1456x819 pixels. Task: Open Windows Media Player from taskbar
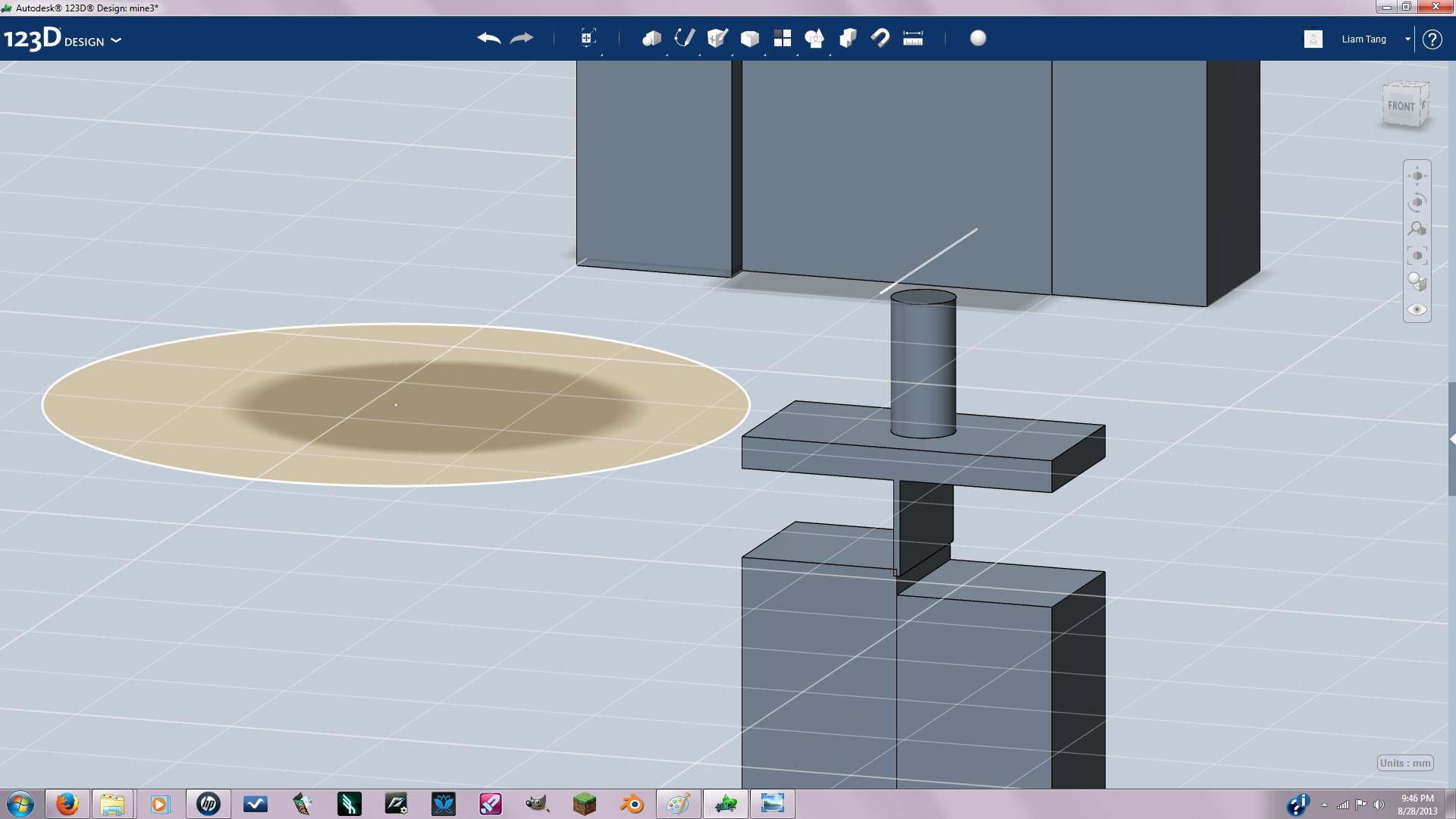click(x=160, y=804)
